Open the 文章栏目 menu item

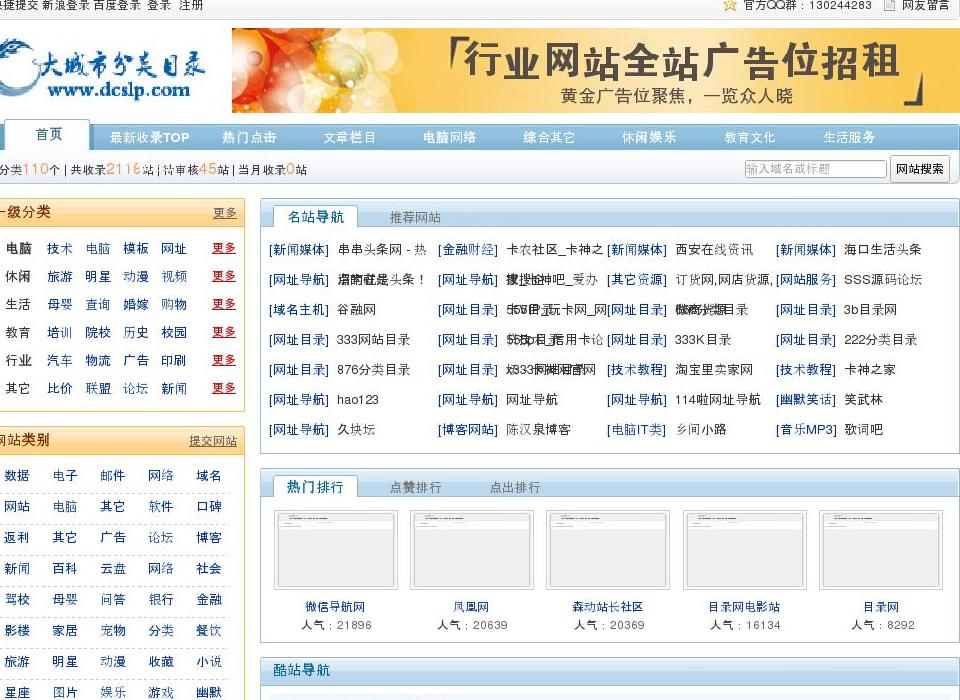(x=349, y=137)
